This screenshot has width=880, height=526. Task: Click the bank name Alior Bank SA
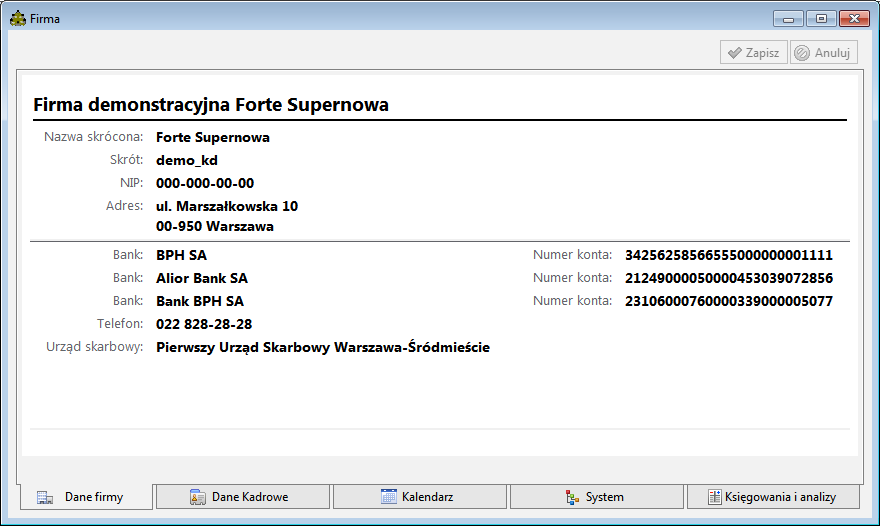pos(202,278)
